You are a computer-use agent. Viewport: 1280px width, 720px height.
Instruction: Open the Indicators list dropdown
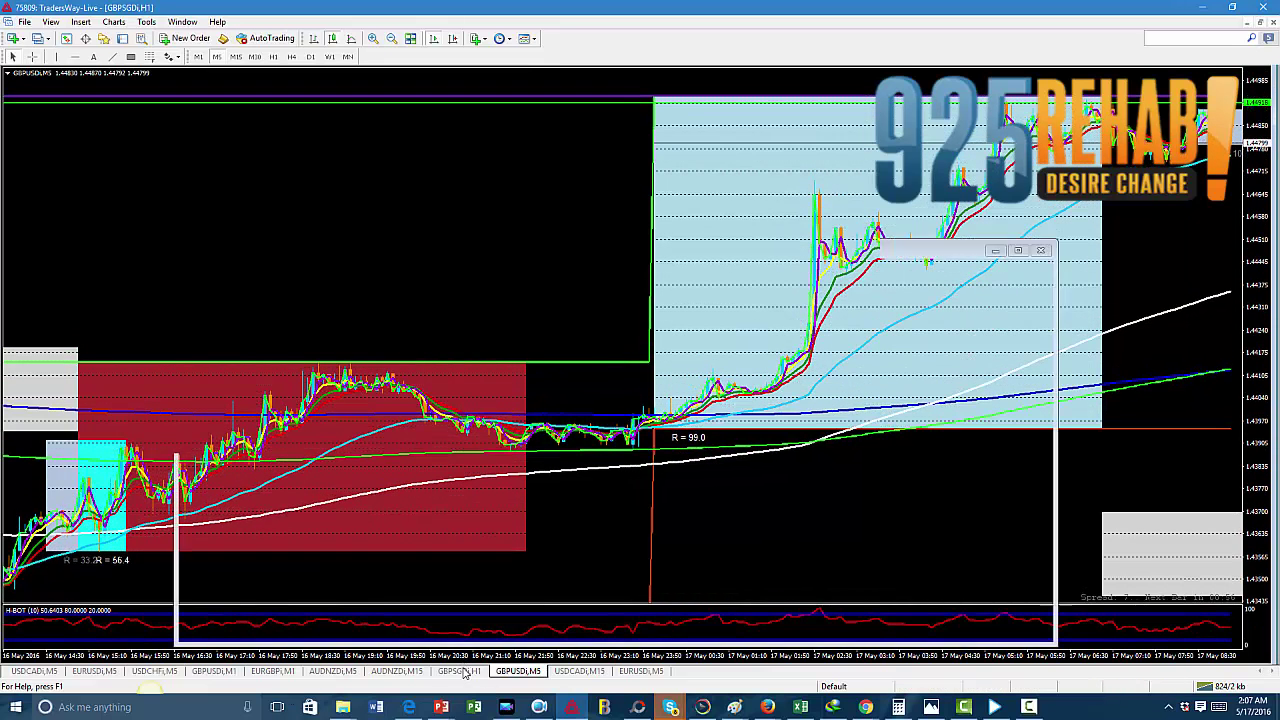[x=479, y=39]
